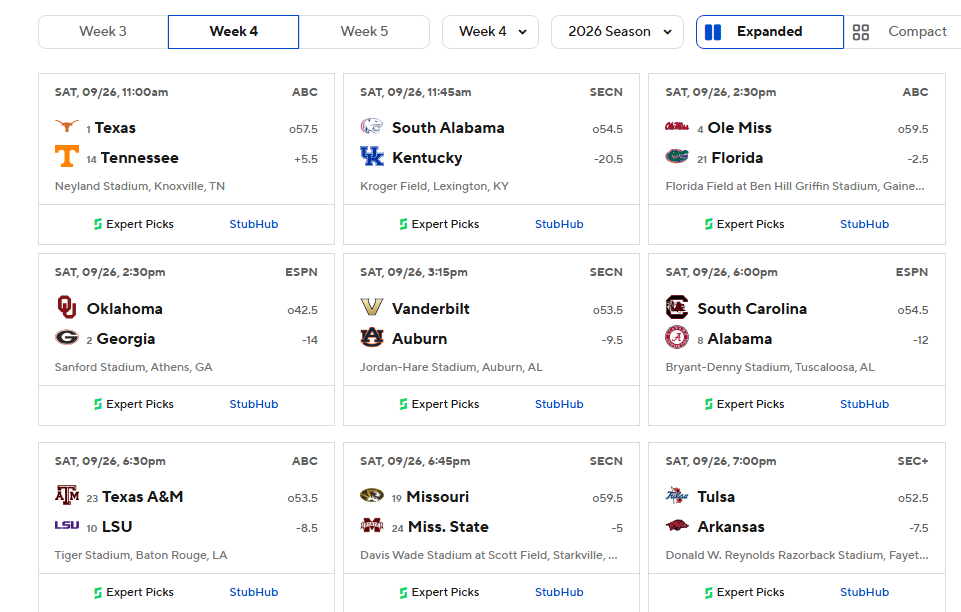
Task: Click the Kentucky UK logo icon
Action: coord(372,156)
